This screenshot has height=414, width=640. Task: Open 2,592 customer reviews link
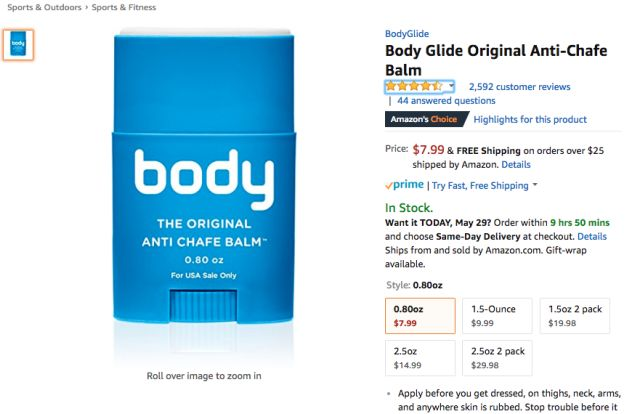[520, 87]
